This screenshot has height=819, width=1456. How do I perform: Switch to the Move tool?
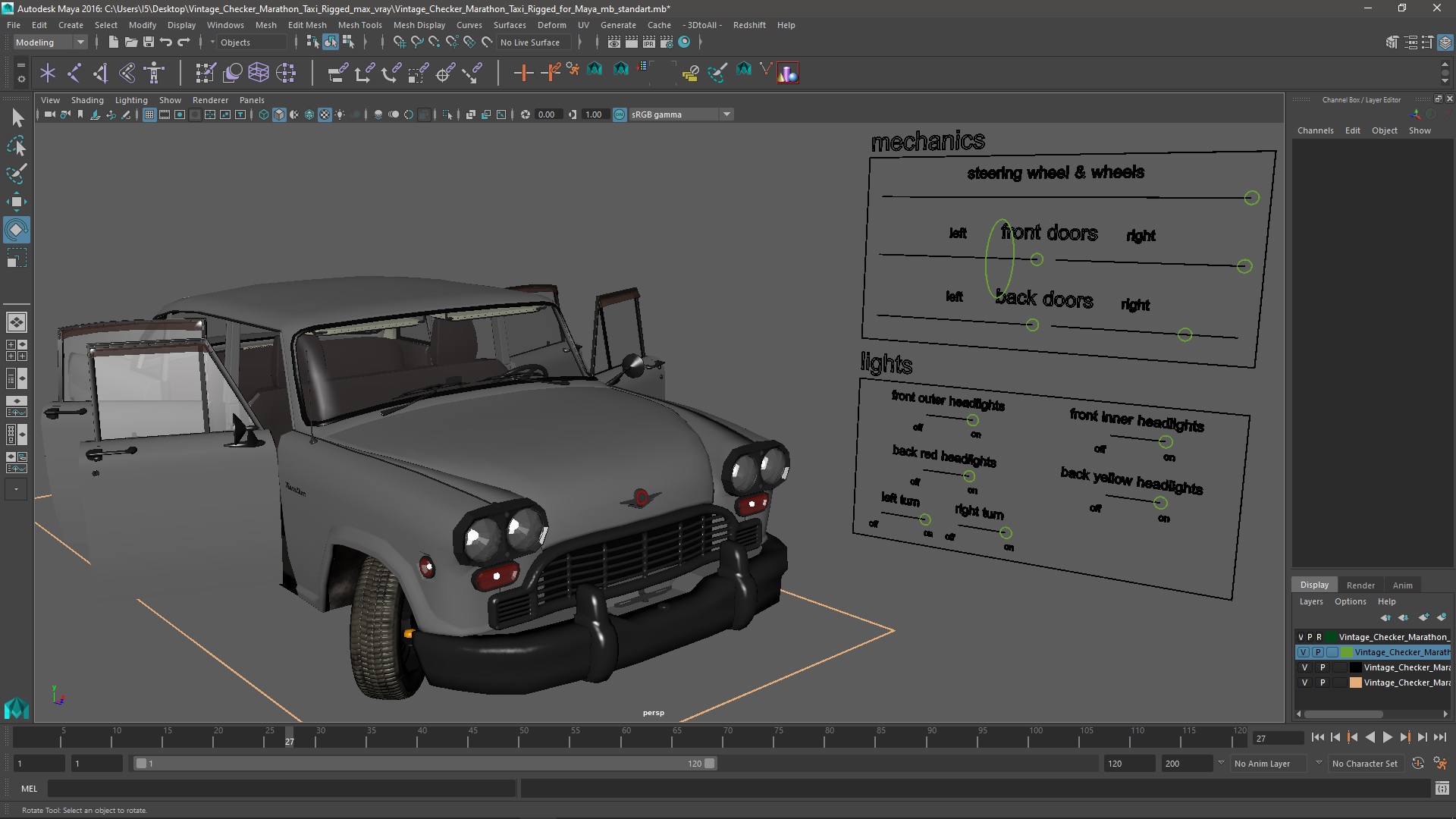[x=17, y=202]
